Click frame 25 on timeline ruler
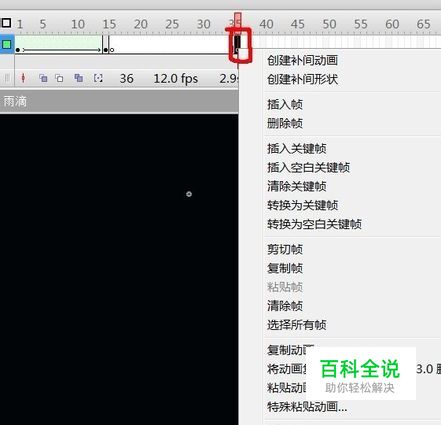441x425 pixels. point(172,24)
